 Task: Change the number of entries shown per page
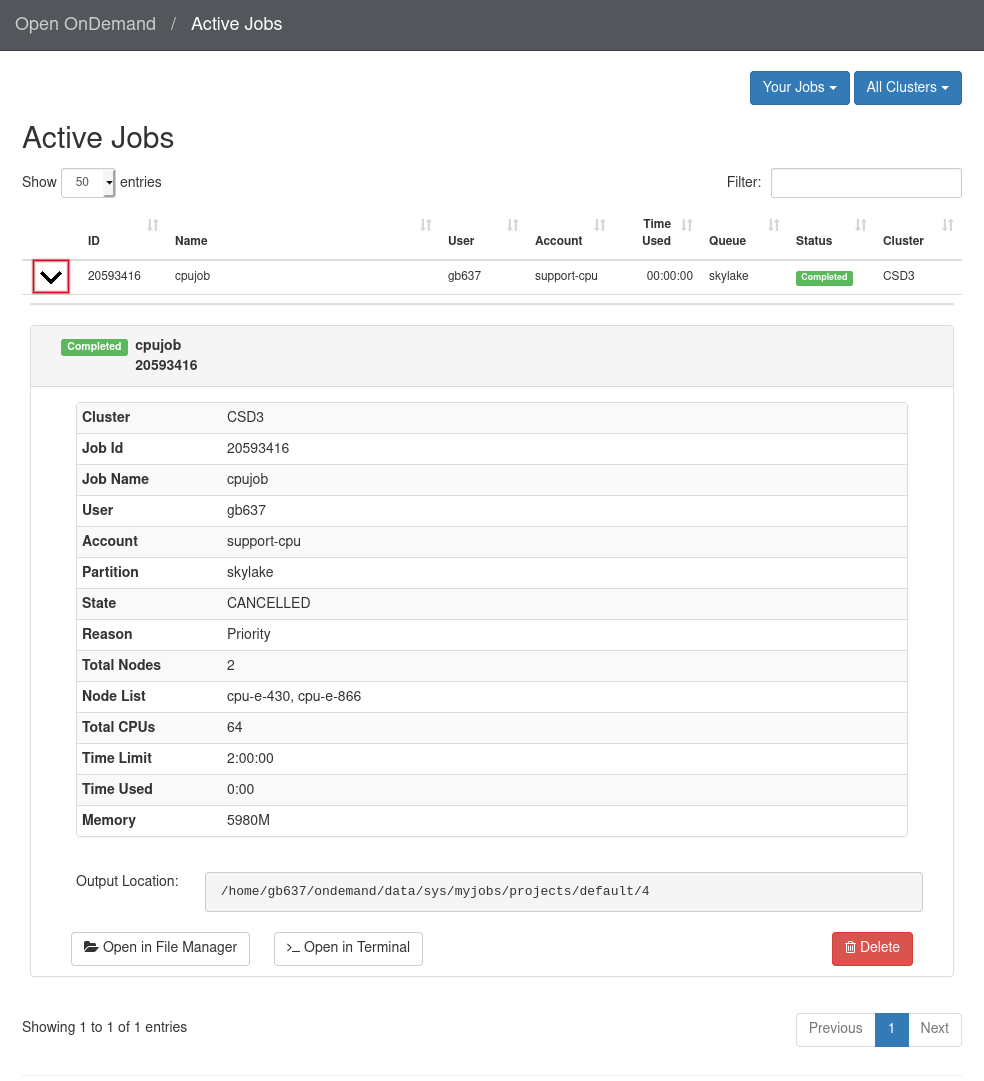tap(88, 182)
